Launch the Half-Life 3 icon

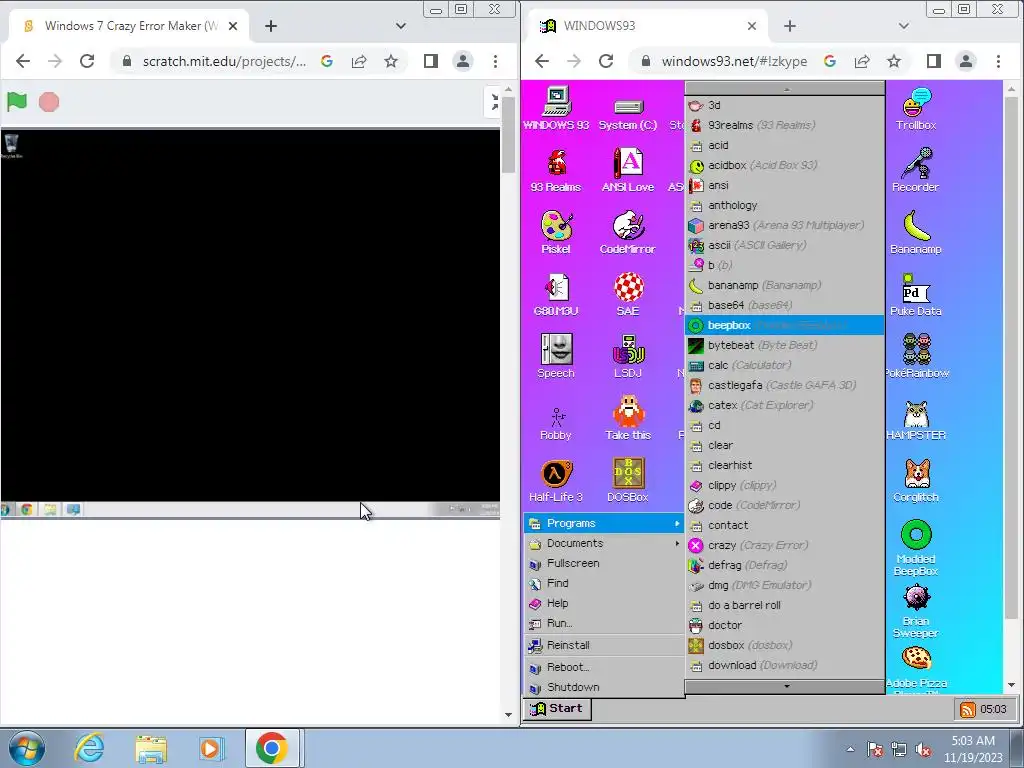pyautogui.click(x=556, y=481)
